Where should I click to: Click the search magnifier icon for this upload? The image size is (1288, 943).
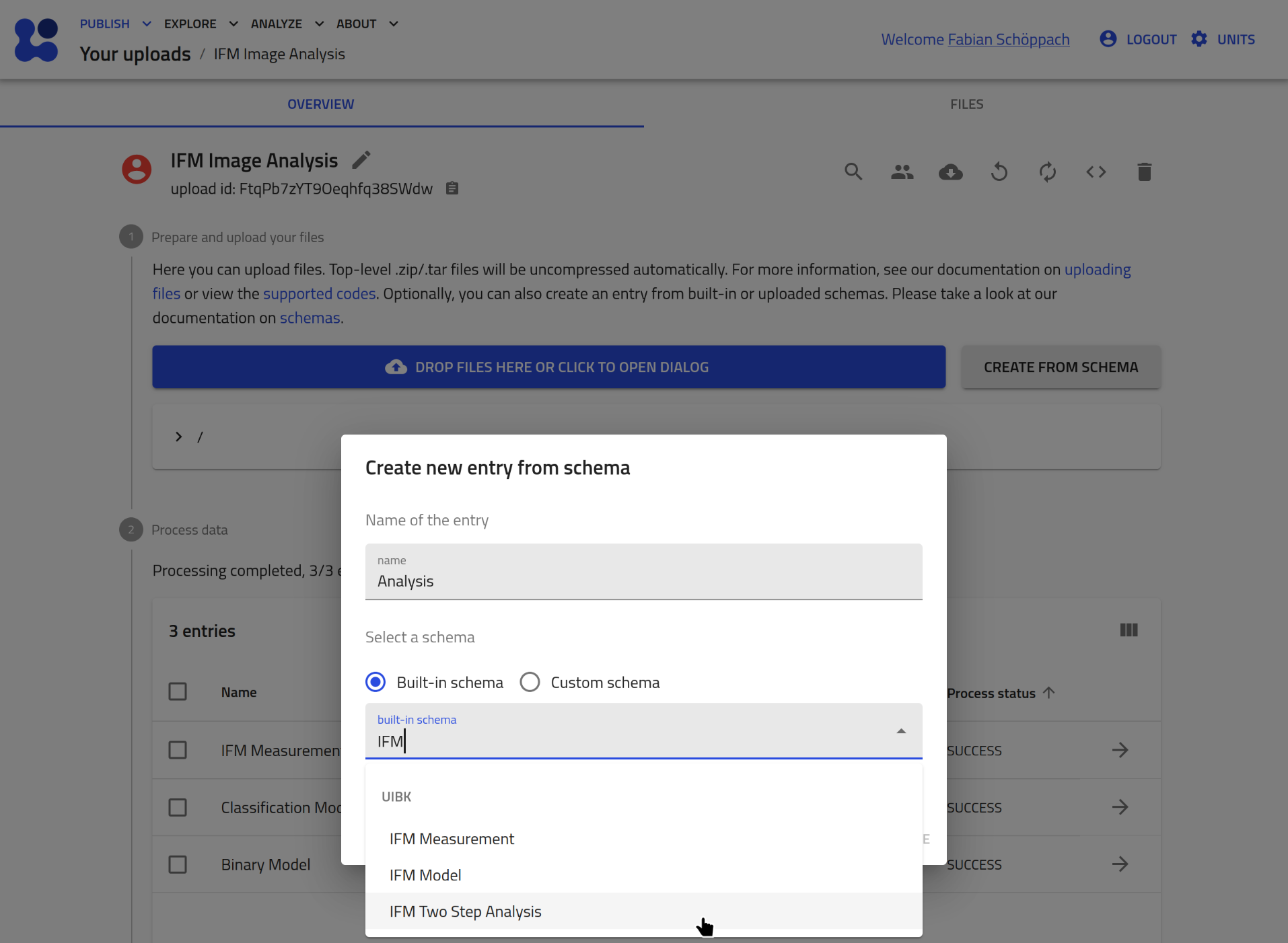click(x=853, y=172)
